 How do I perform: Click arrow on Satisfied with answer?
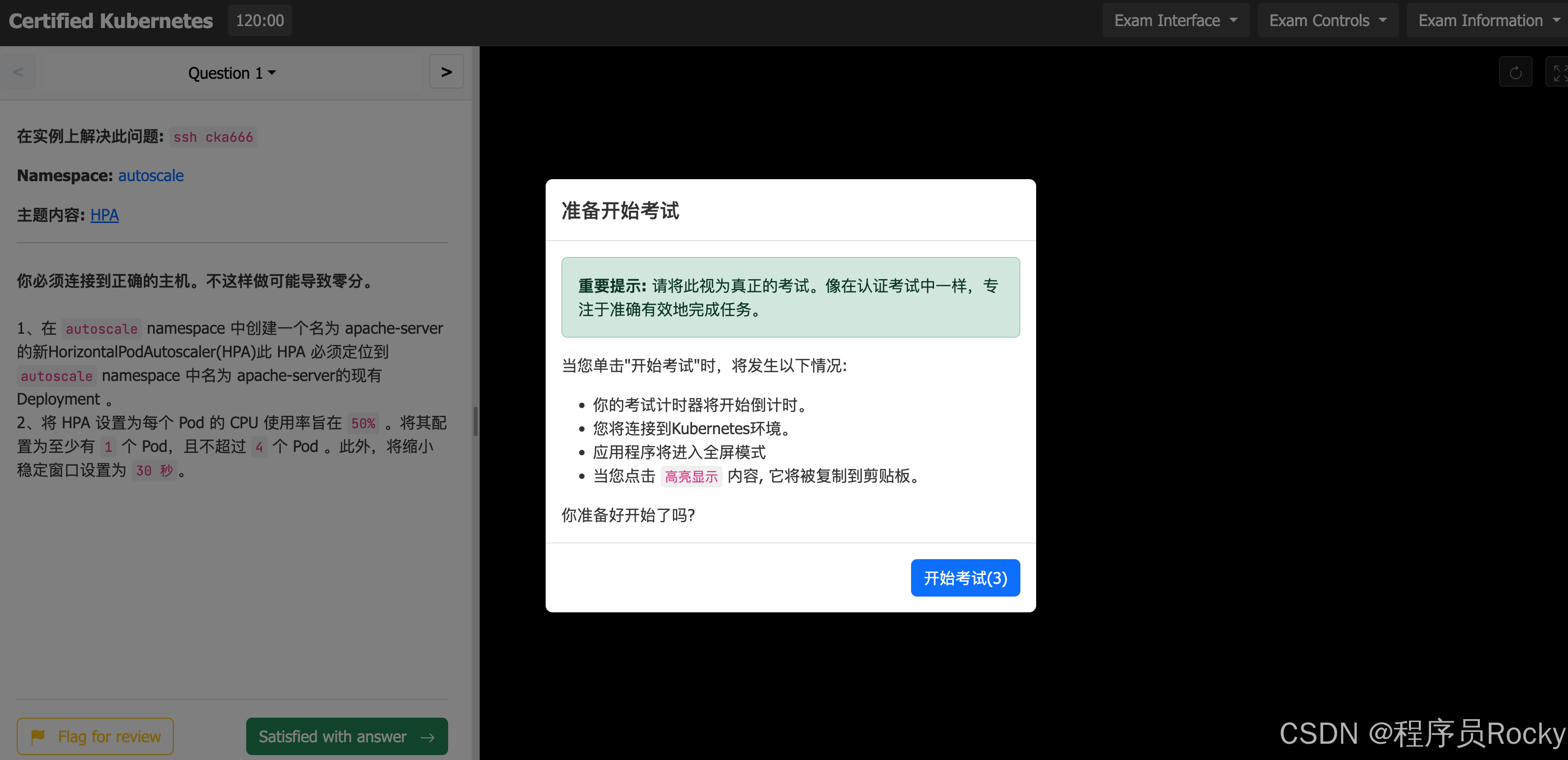click(x=428, y=737)
